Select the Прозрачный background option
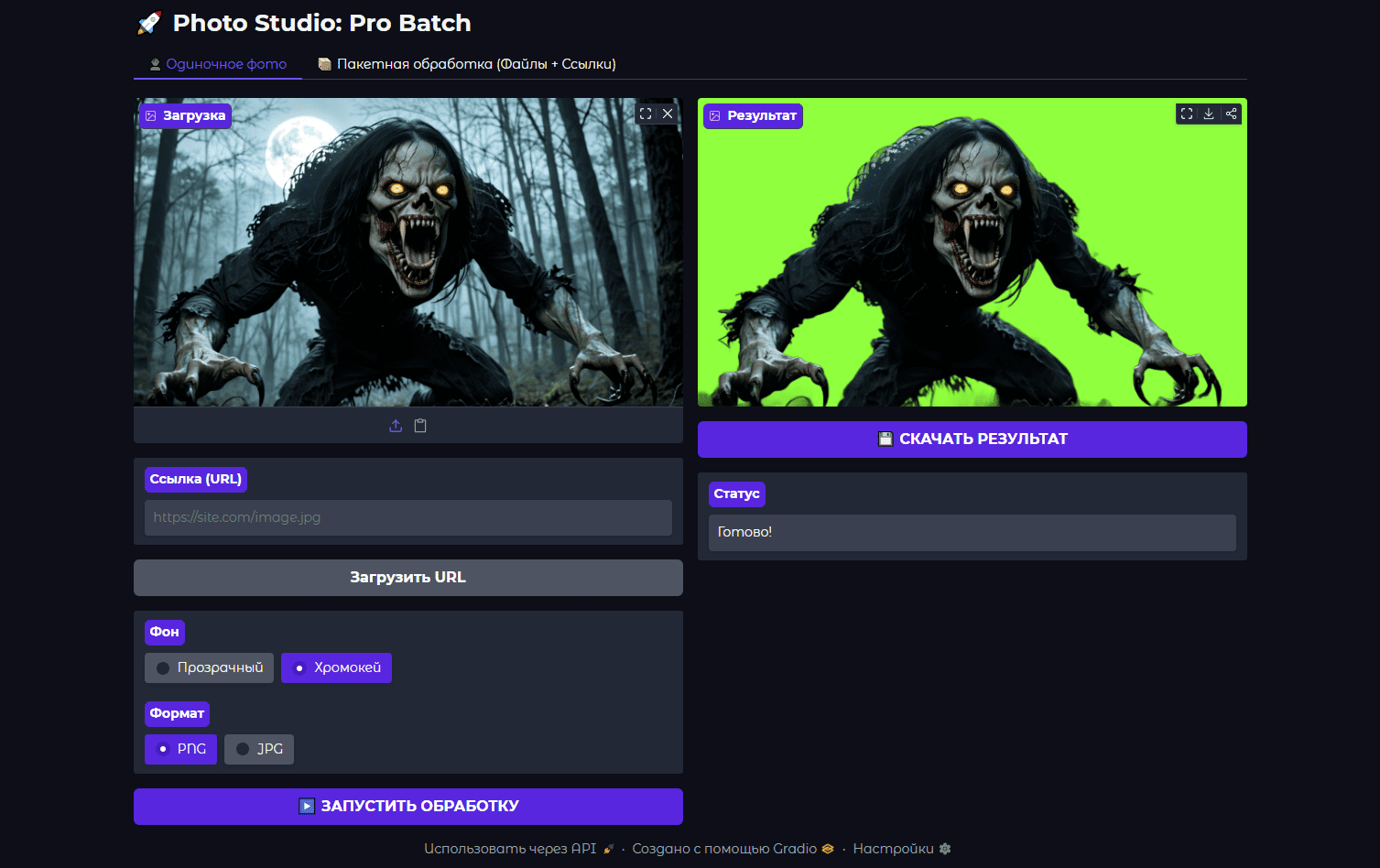Viewport: 1380px width, 868px height. pos(209,667)
